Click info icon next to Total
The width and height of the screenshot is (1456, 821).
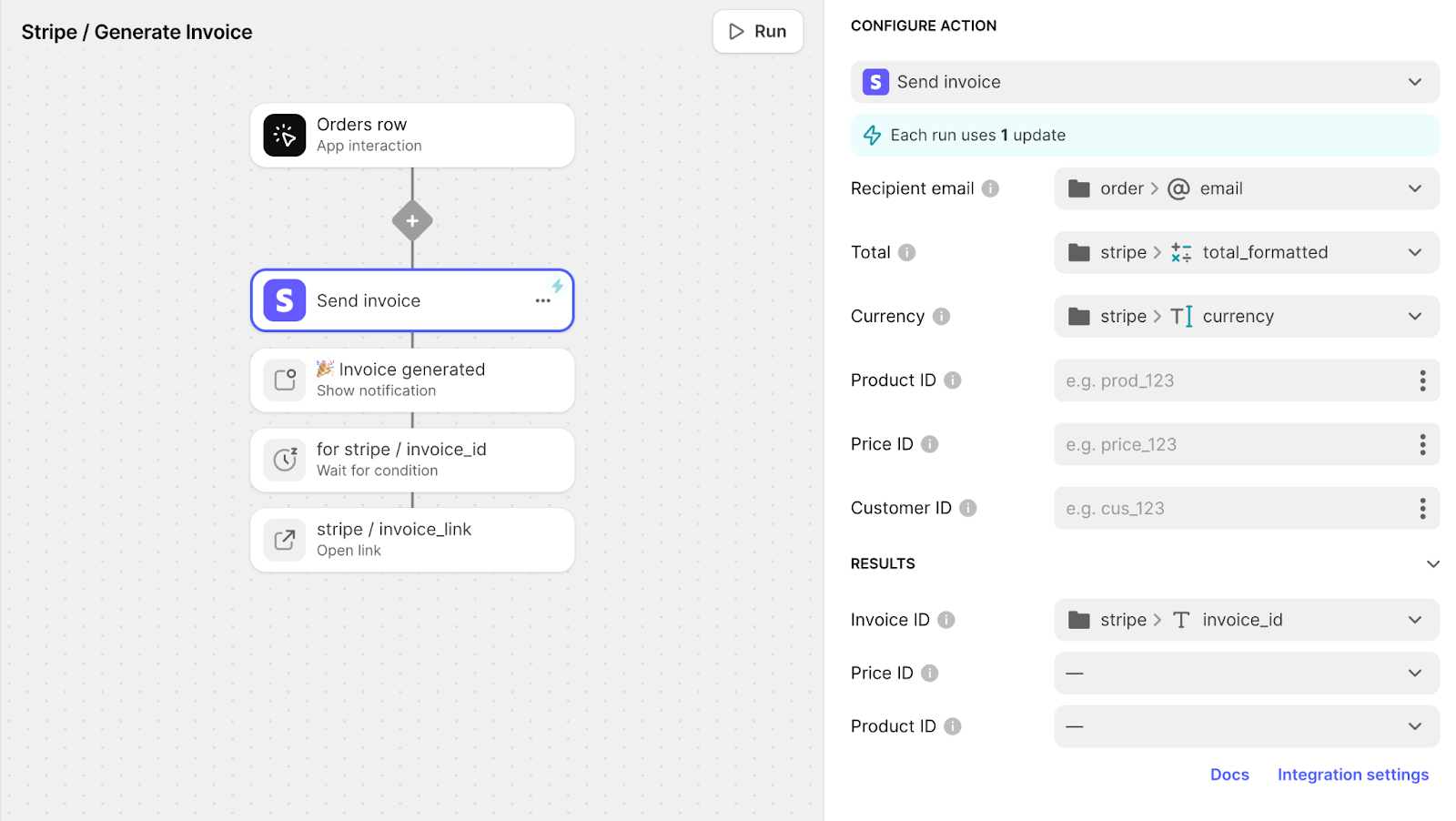click(x=906, y=252)
